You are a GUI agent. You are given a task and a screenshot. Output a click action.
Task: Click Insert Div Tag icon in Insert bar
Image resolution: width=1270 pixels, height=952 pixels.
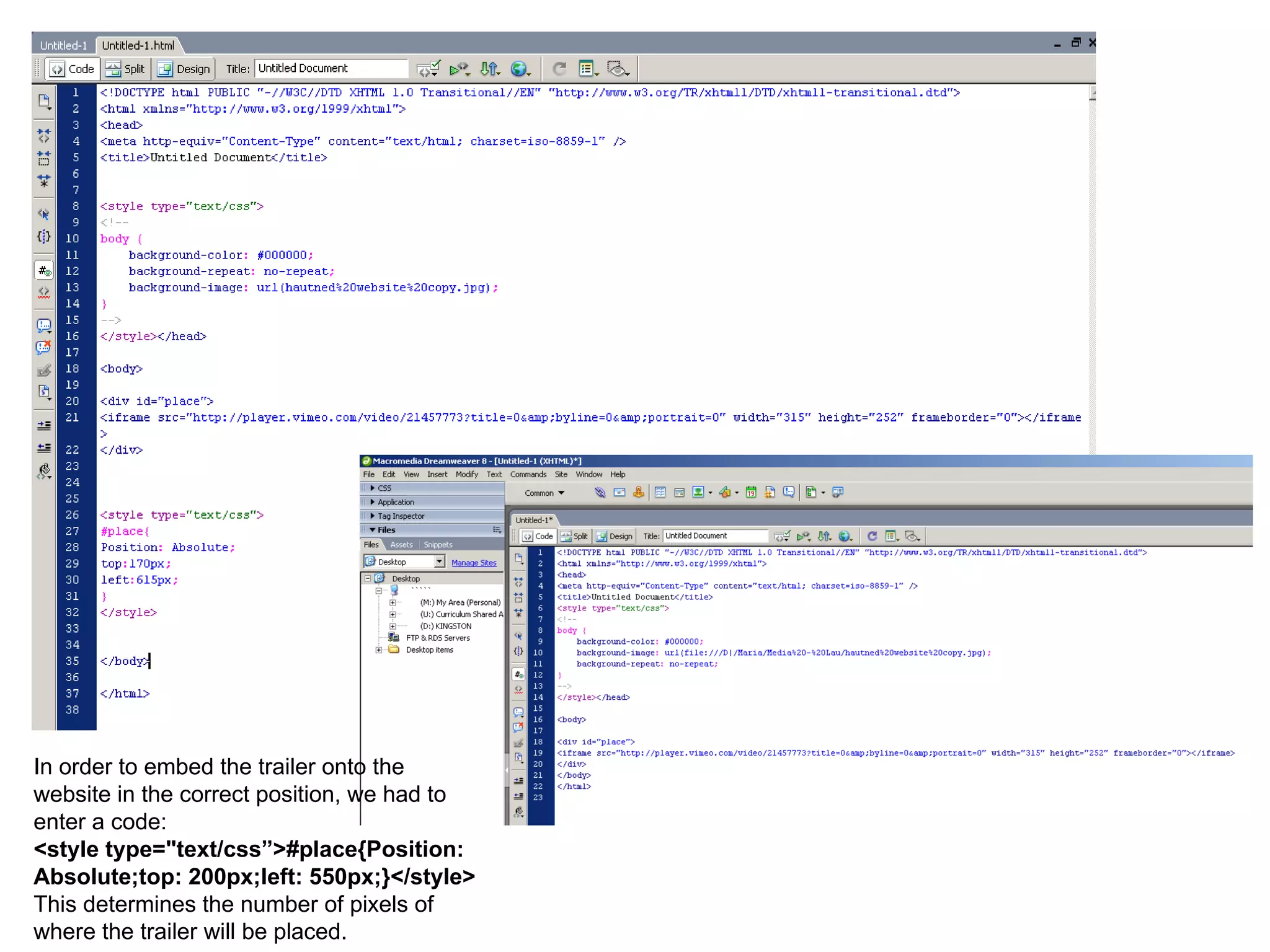pos(679,493)
